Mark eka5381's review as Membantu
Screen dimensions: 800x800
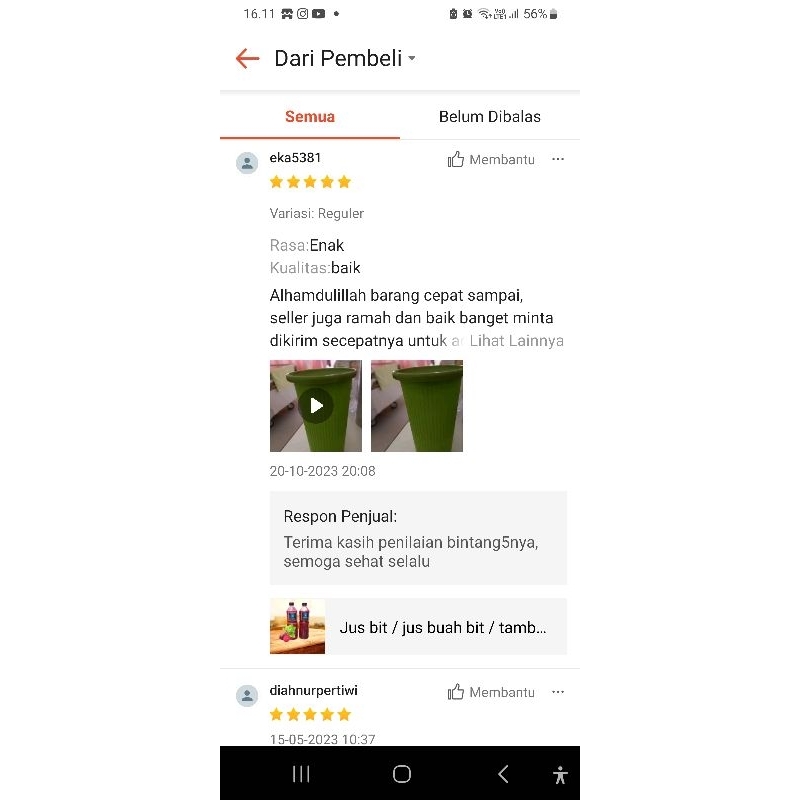[491, 160]
